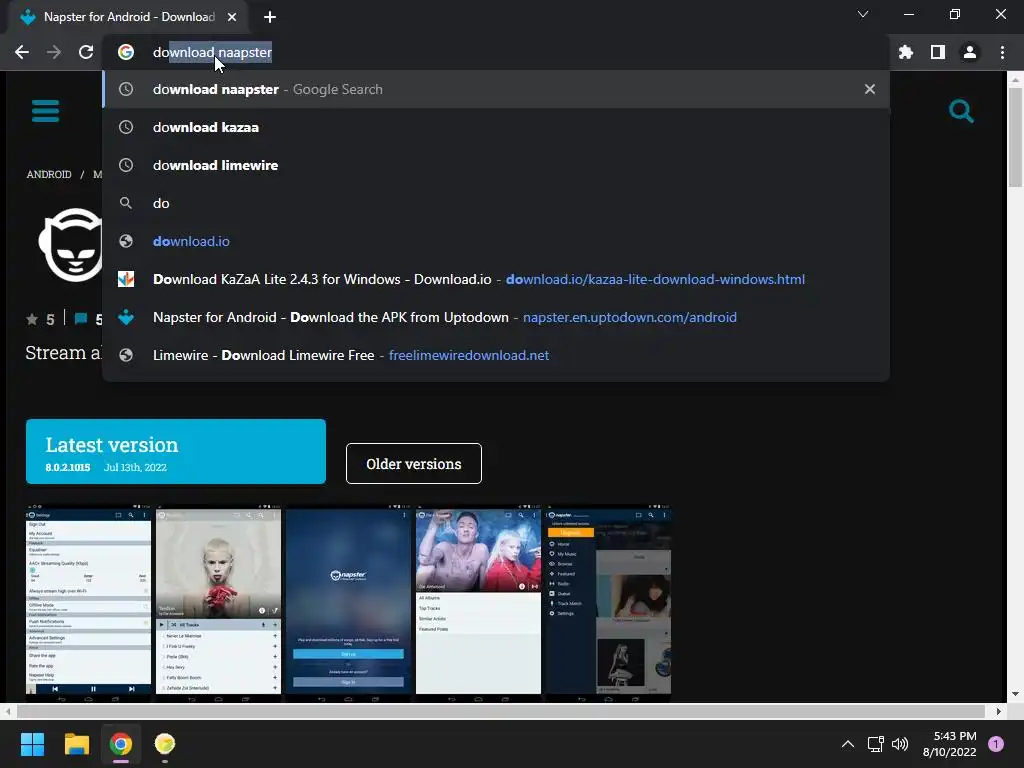Open the settings screen screenshot thumbnail
1024x768 pixels.
[88, 603]
